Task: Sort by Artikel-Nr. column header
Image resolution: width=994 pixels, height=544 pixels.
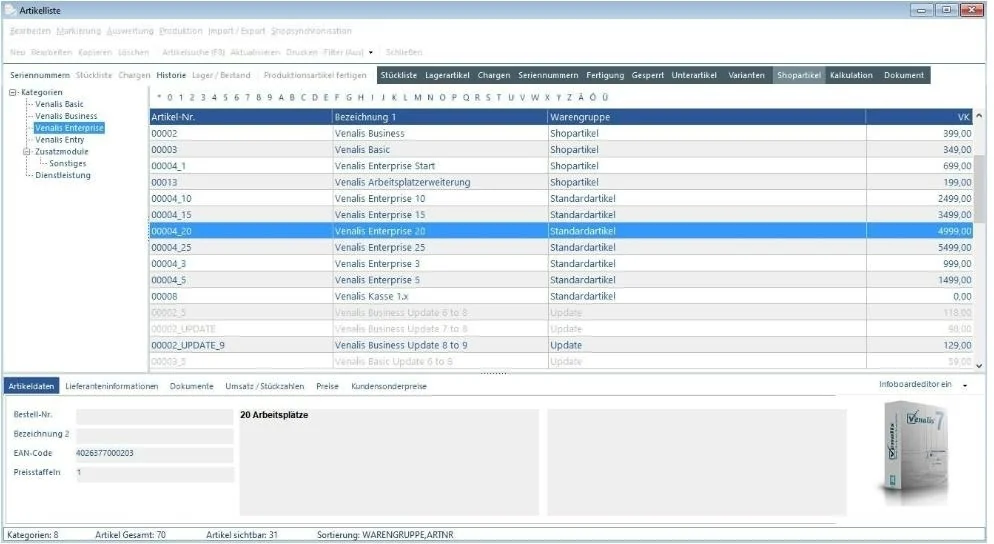Action: pos(241,117)
